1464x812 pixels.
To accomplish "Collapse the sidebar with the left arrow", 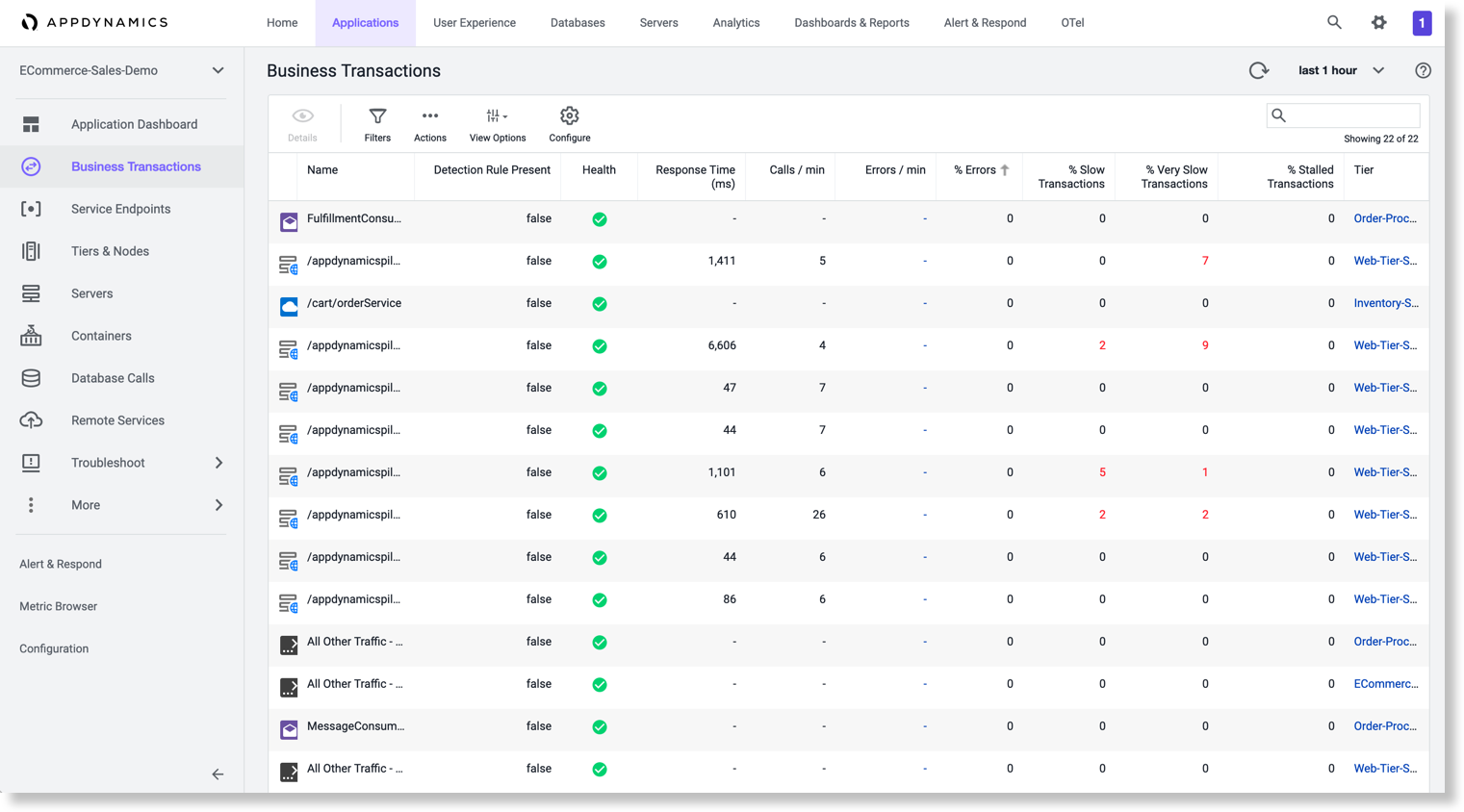I will coord(218,774).
